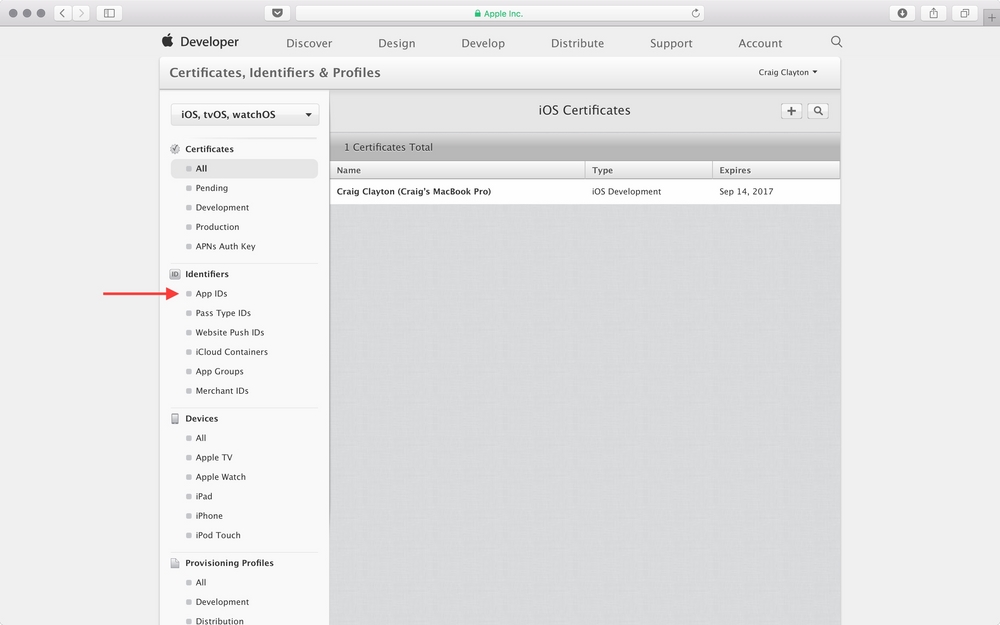The width and height of the screenshot is (1000, 625).
Task: Select All under Certificates
Action: pos(244,168)
